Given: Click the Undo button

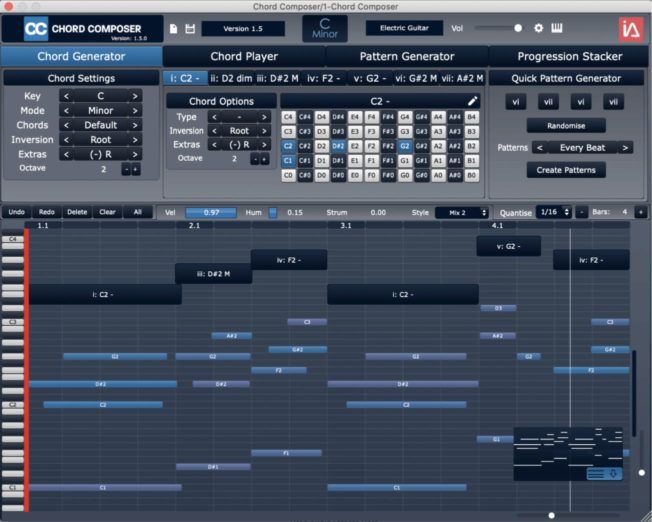Looking at the screenshot, I should (x=16, y=212).
